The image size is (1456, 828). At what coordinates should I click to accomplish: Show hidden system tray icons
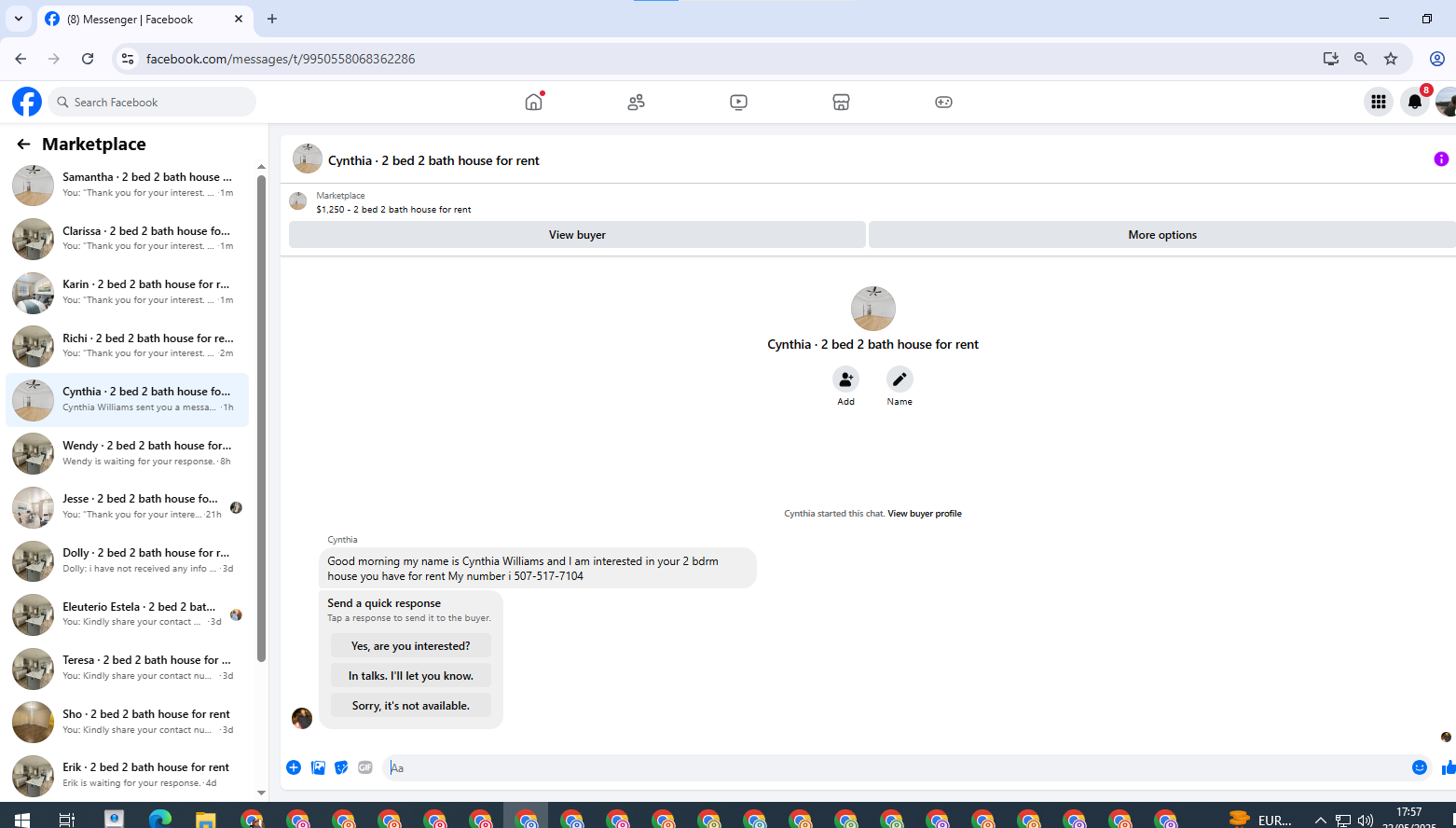click(x=1320, y=821)
